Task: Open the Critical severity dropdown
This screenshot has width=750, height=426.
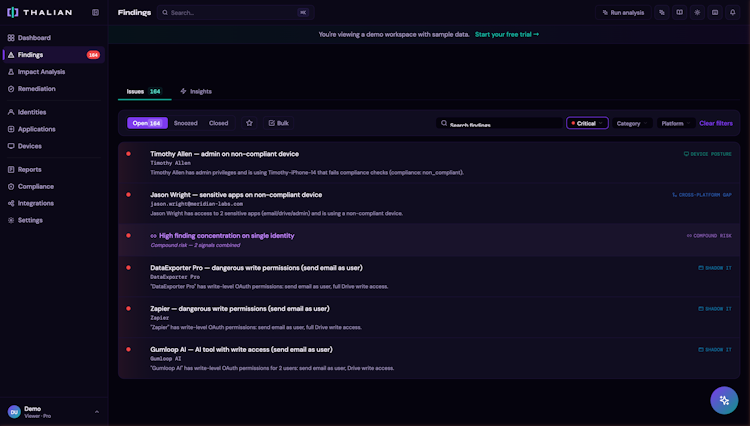Action: [x=587, y=123]
